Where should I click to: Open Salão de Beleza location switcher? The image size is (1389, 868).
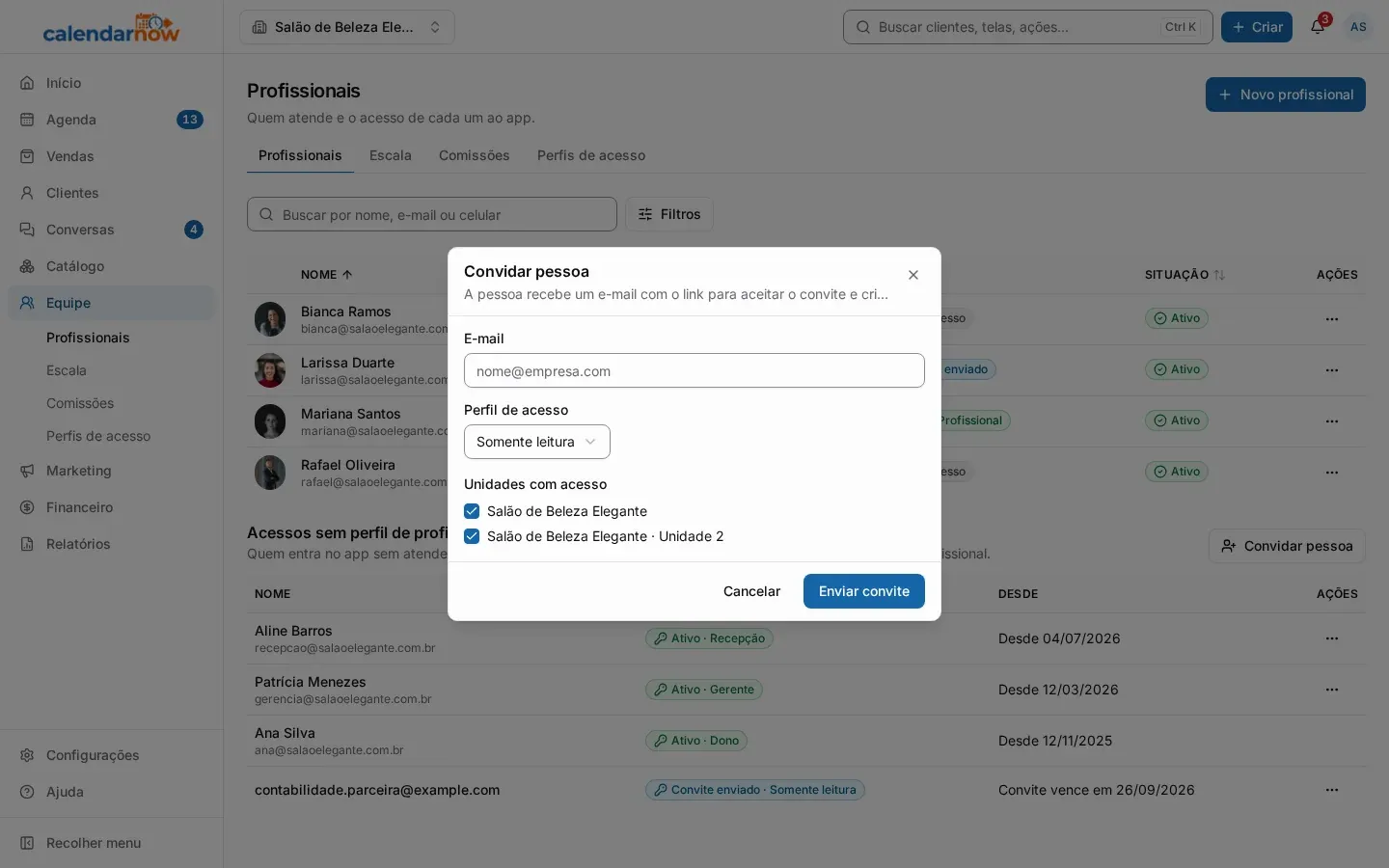click(x=347, y=27)
